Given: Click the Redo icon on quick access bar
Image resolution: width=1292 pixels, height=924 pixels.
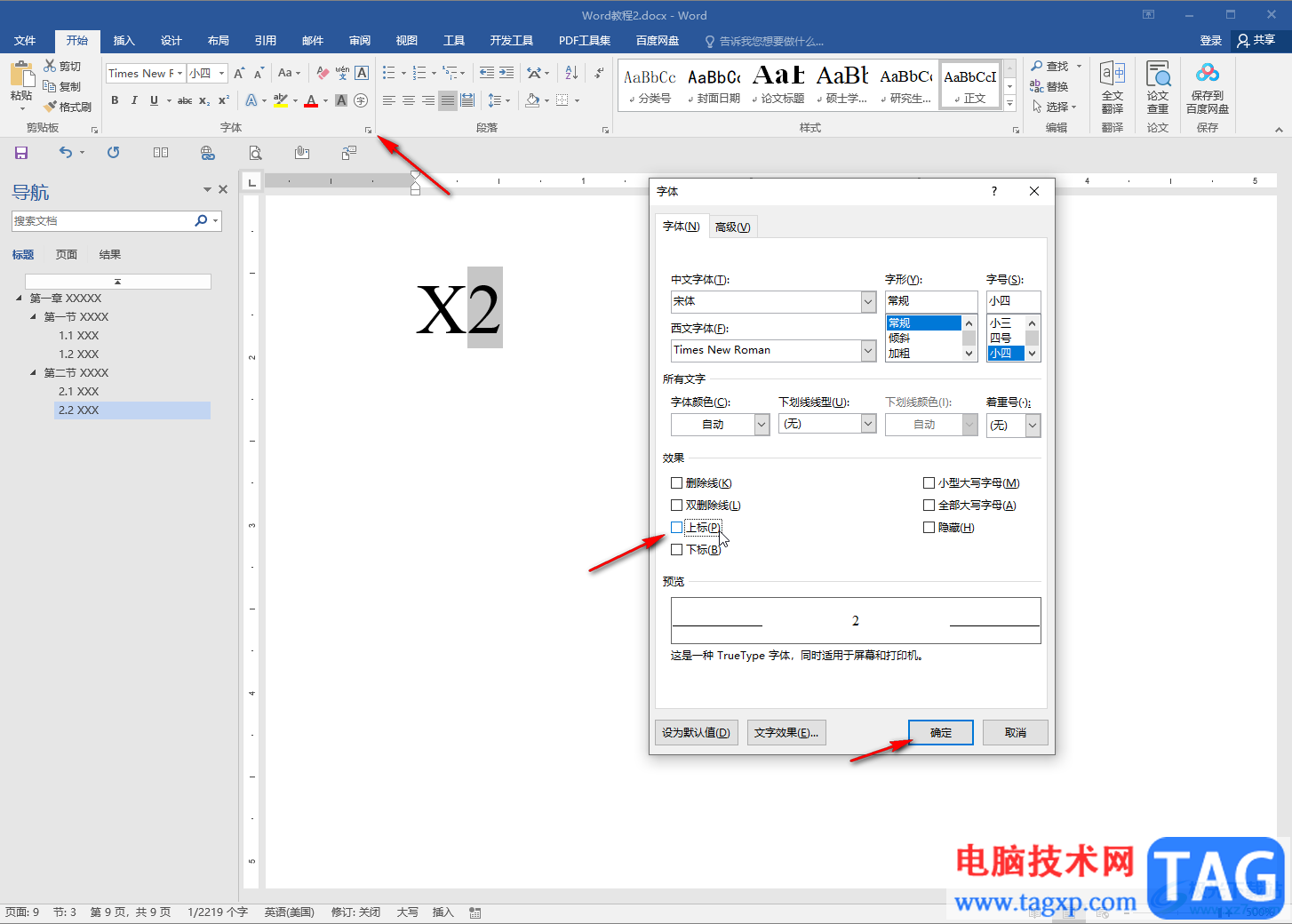Looking at the screenshot, I should click(x=114, y=153).
